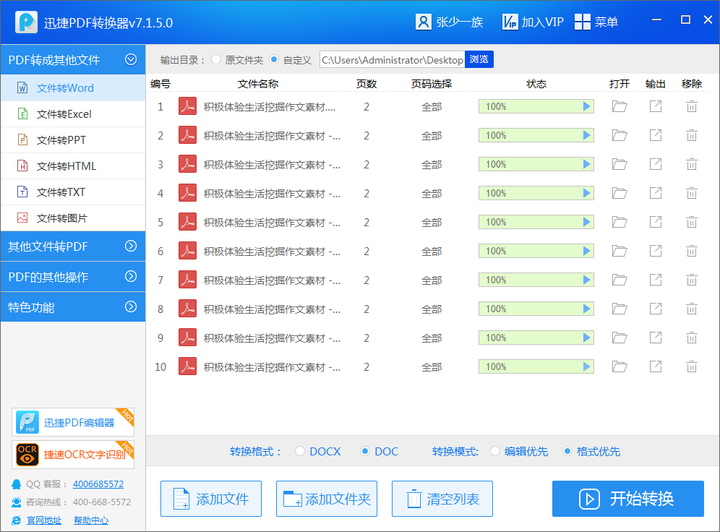Click the 开始转换 button
The height and width of the screenshot is (532, 720).
(628, 498)
